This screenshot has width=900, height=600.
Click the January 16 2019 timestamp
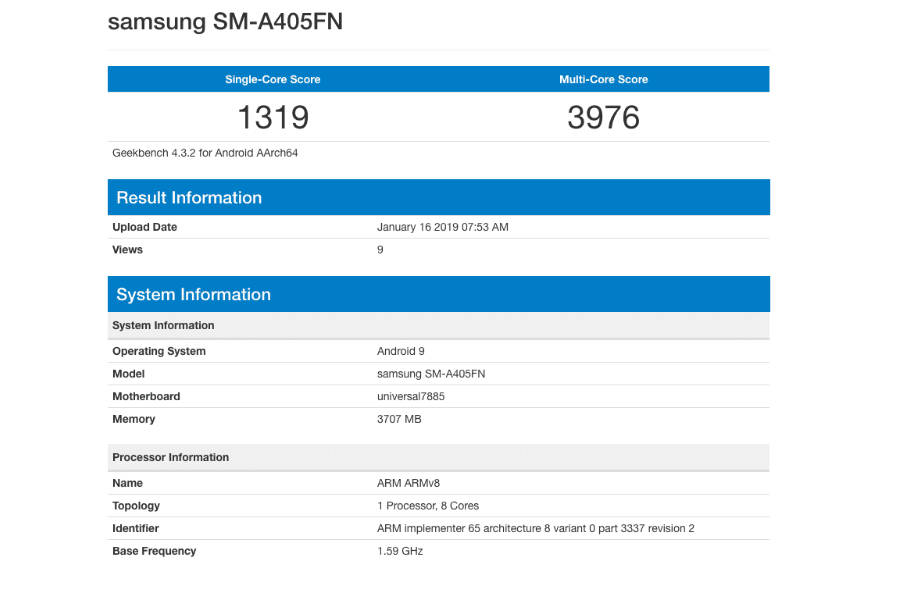pos(444,227)
